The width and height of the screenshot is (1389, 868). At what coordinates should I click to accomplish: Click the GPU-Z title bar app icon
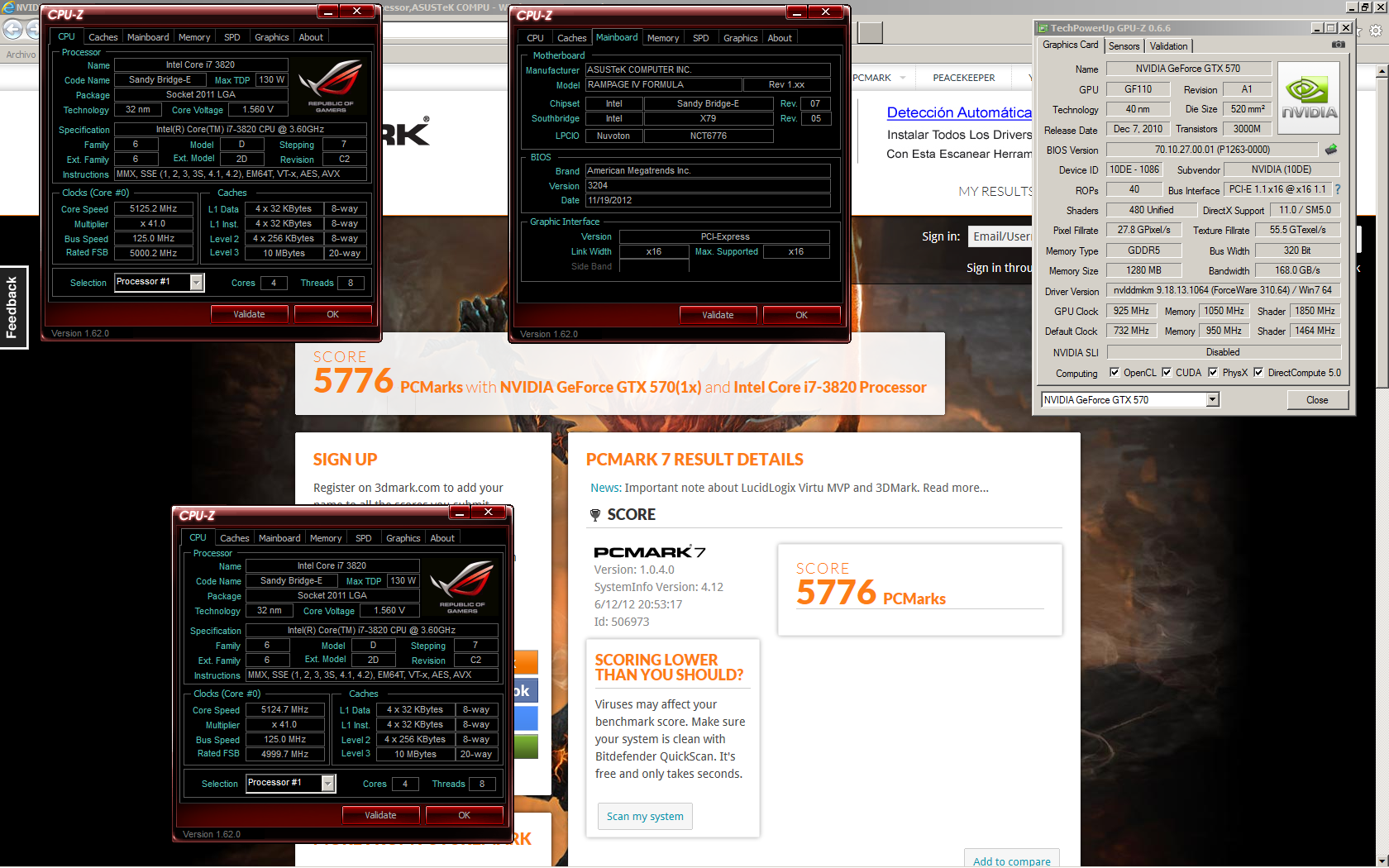1043,28
